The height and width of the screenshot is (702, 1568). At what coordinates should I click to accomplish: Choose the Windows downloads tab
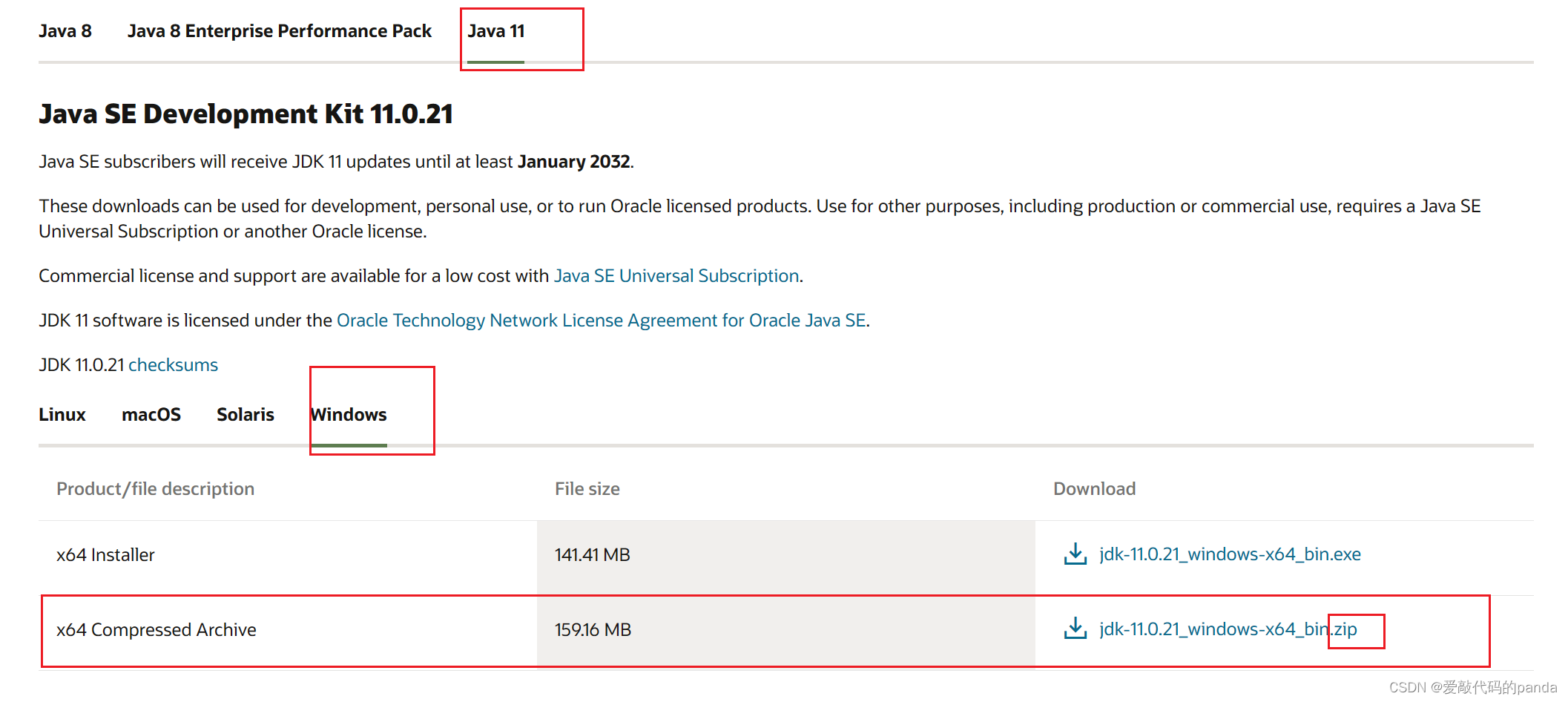(349, 414)
